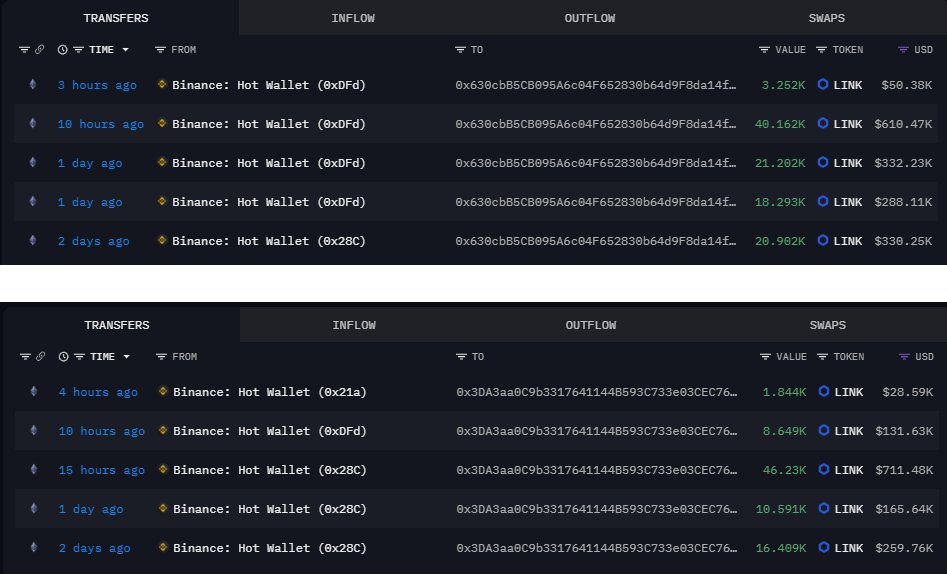Select the OUTFLOW tab in the top panel
947x574 pixels.
coord(590,18)
